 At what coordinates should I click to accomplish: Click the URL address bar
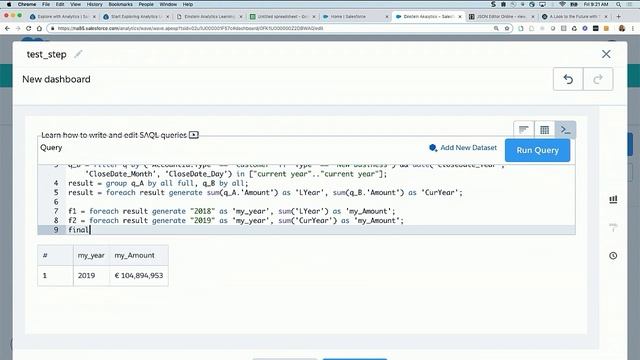point(269,28)
